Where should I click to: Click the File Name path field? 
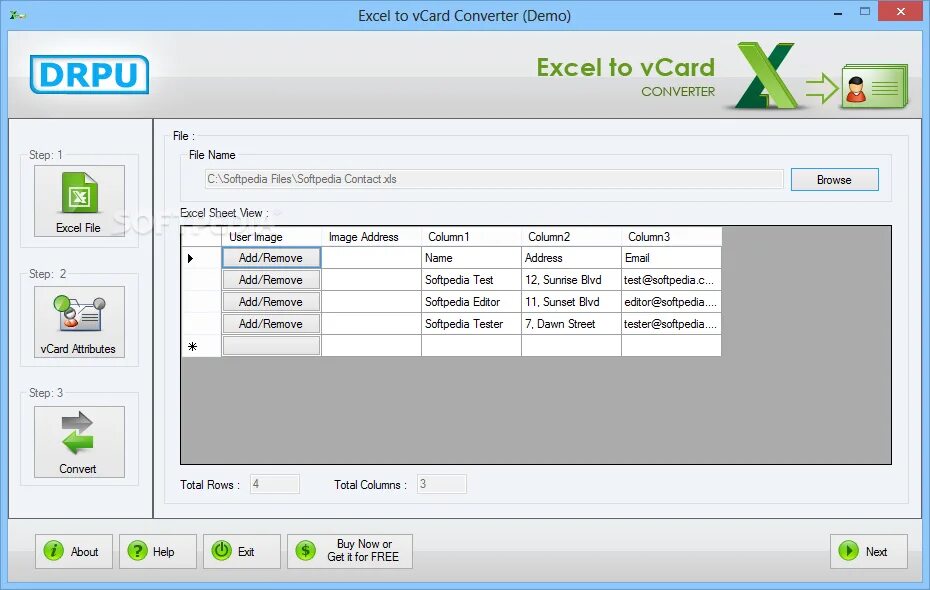[x=494, y=179]
